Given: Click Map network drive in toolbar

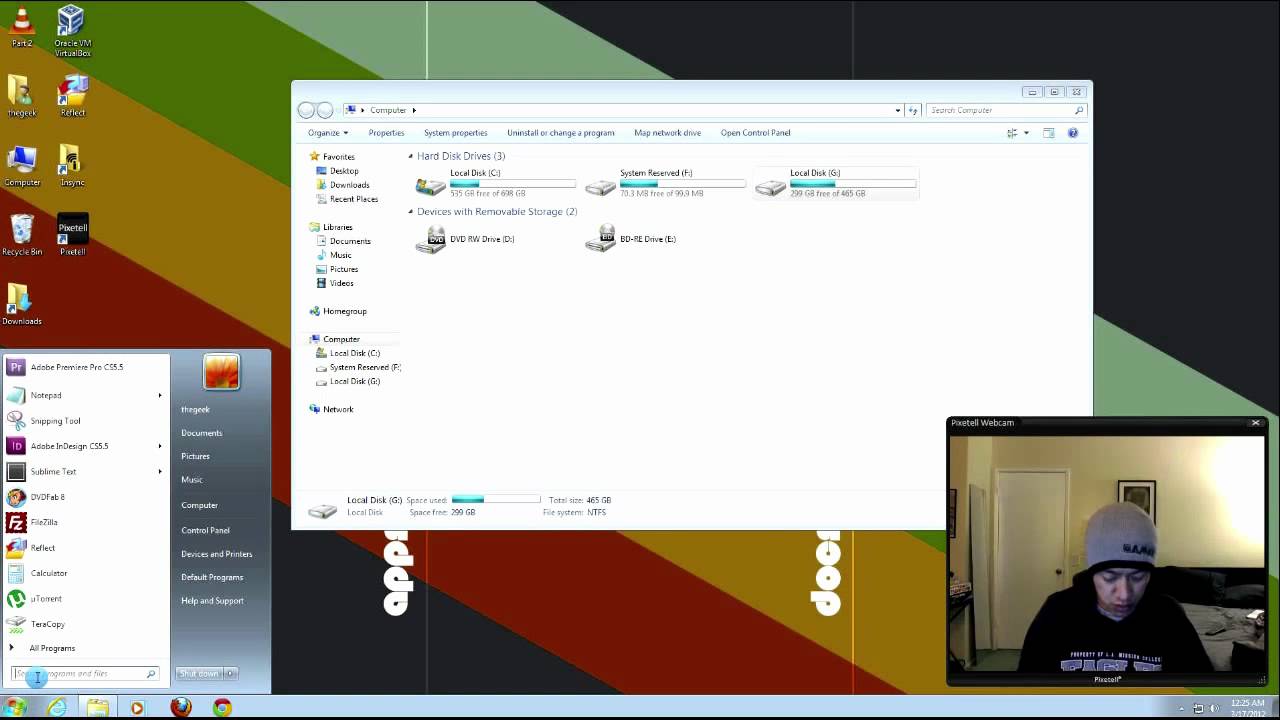Looking at the screenshot, I should tap(667, 133).
